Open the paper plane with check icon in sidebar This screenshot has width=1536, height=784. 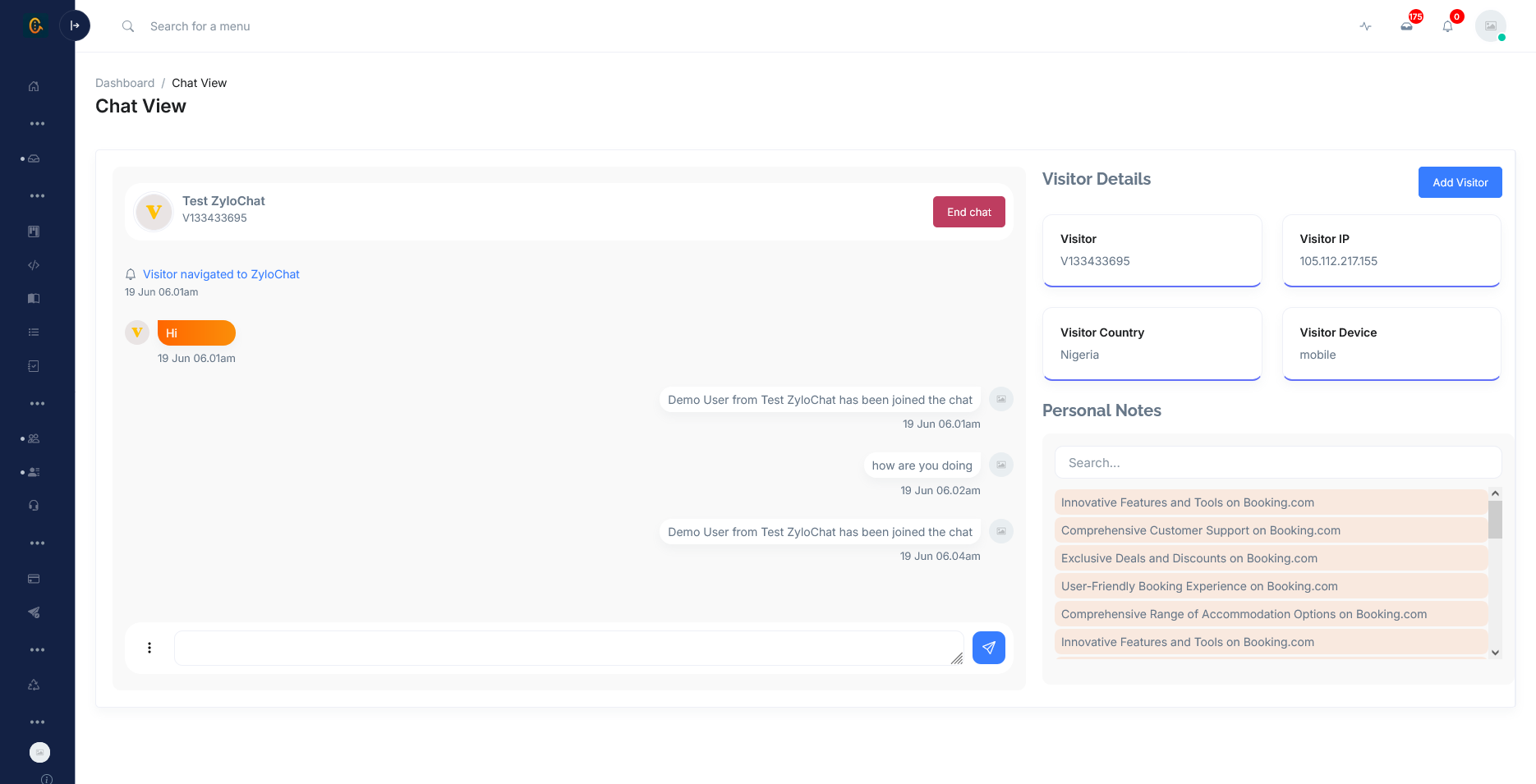pos(34,612)
